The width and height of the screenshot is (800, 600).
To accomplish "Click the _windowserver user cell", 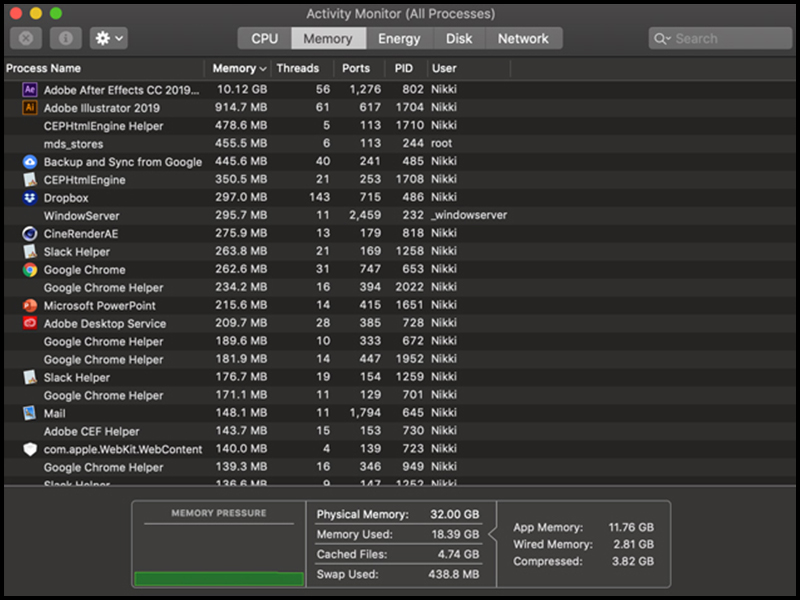I will [x=469, y=215].
